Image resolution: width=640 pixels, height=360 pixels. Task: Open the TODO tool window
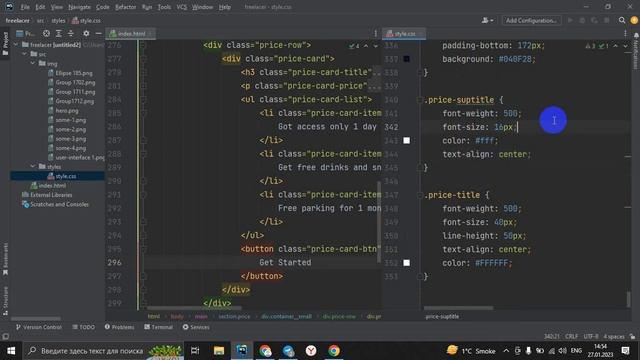(x=83, y=327)
